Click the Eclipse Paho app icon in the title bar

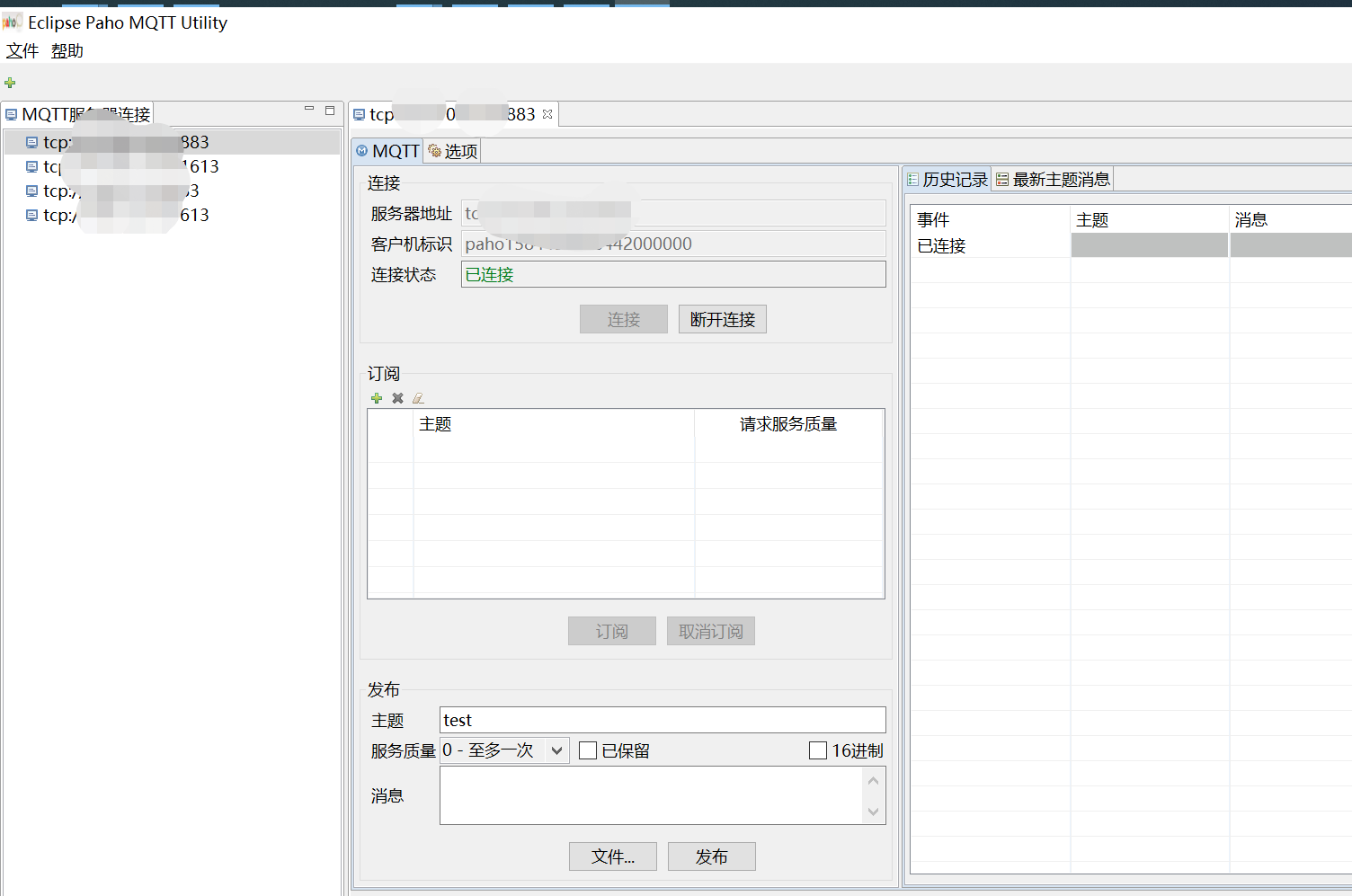pyautogui.click(x=12, y=22)
